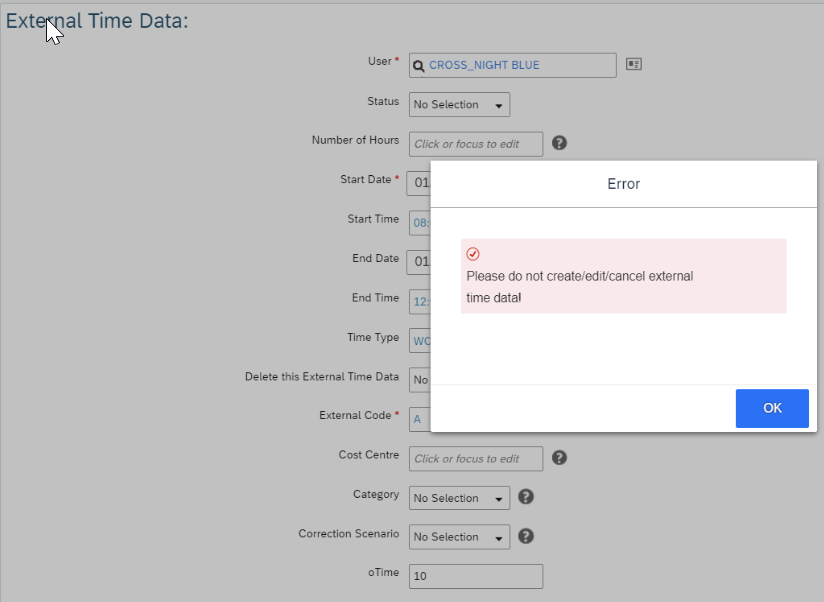824x602 pixels.
Task: Click into Number of Hours field
Action: (x=476, y=144)
